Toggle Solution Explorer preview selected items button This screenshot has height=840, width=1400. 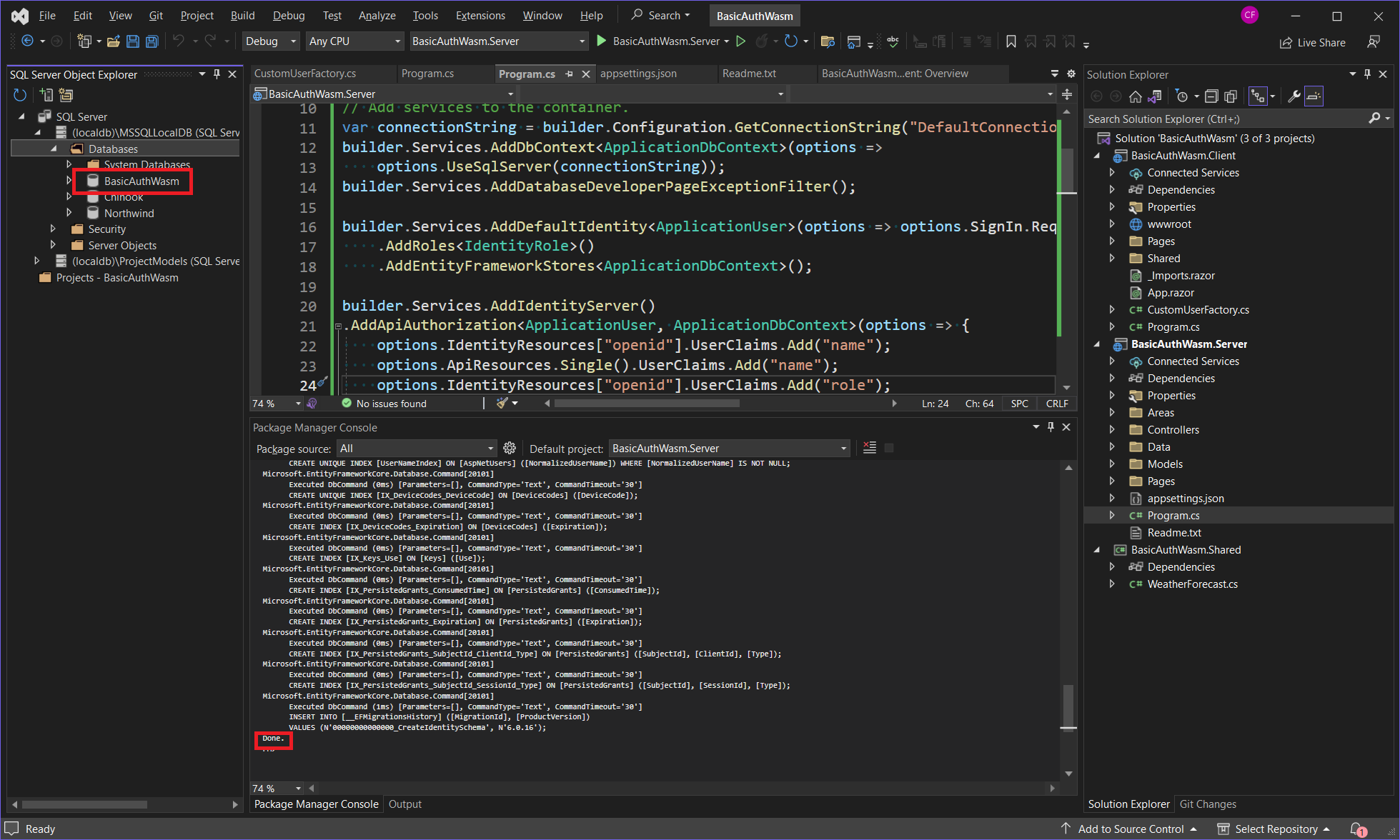coord(1314,96)
